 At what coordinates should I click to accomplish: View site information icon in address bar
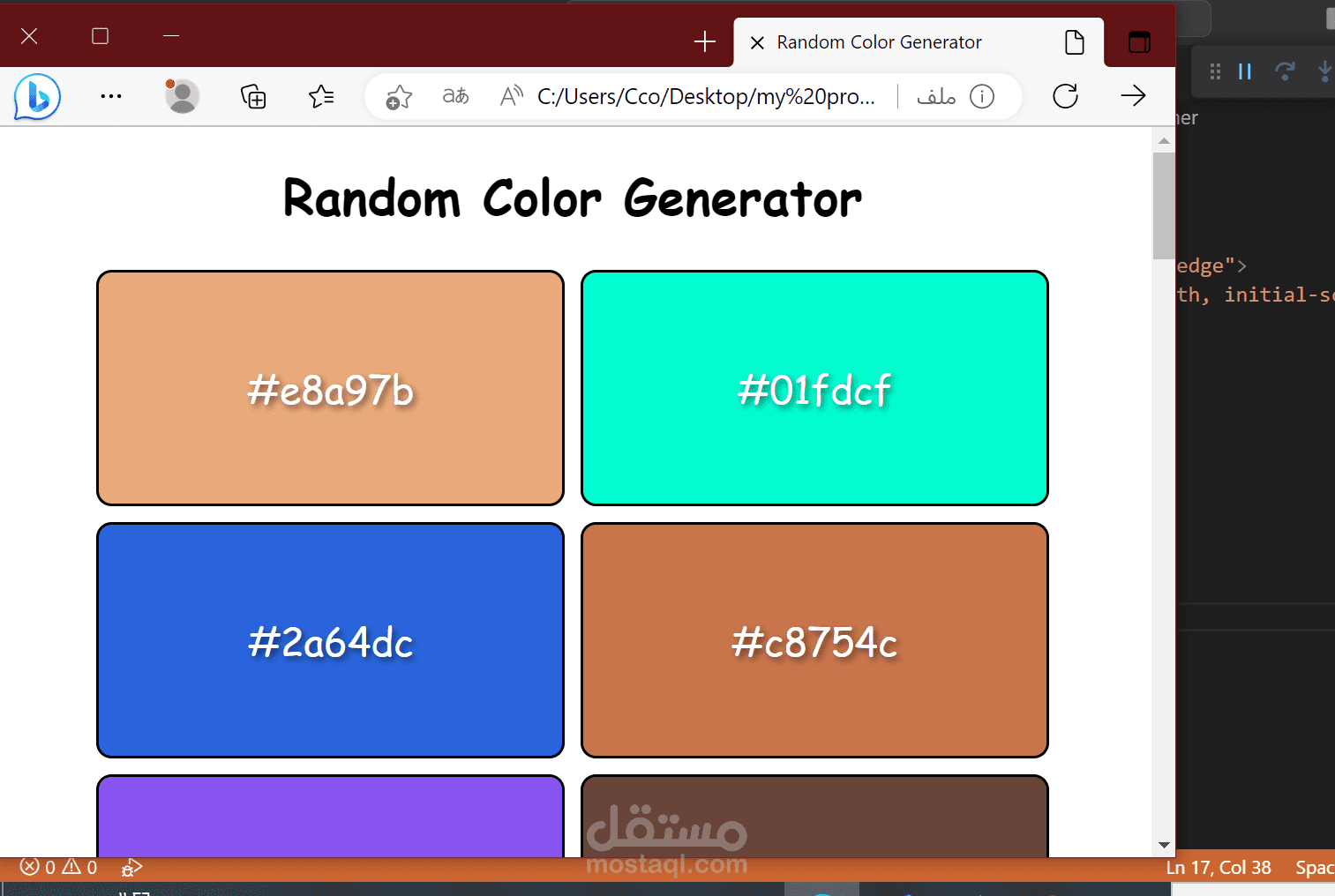pos(982,96)
